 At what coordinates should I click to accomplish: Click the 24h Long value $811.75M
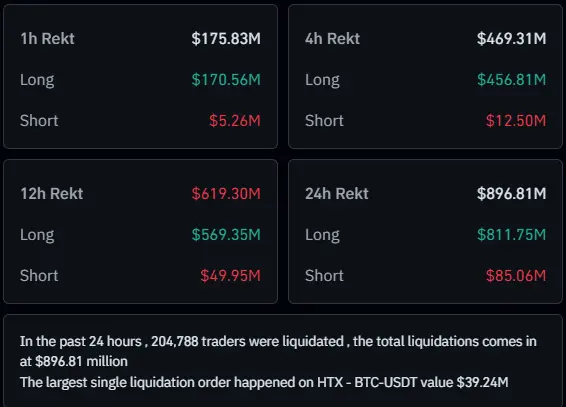(x=511, y=235)
